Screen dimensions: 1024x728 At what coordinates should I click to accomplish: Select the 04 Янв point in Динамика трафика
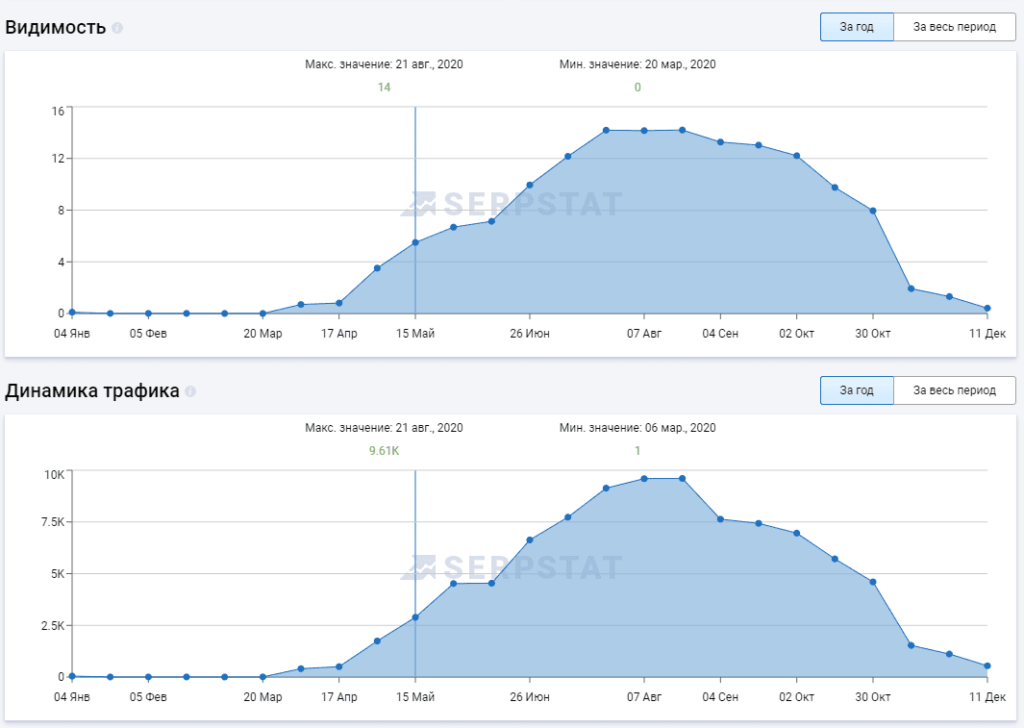(72, 676)
